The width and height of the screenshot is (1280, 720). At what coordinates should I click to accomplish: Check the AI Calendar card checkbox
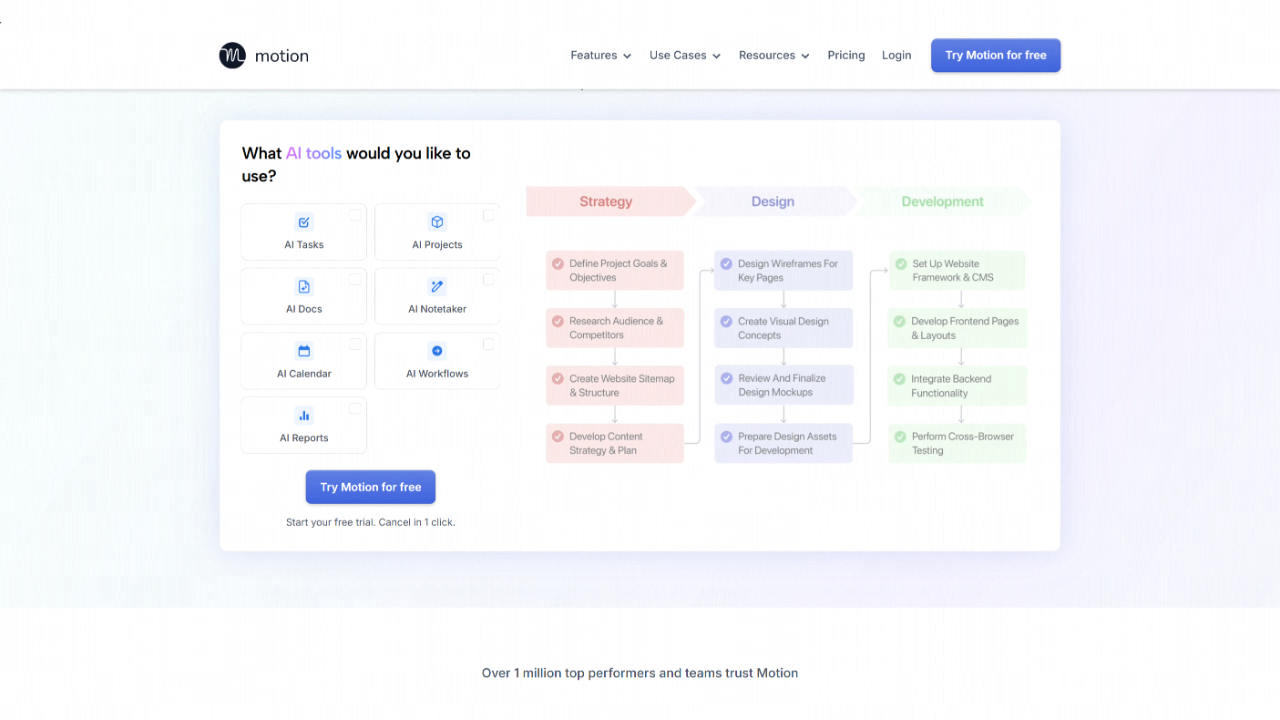(355, 344)
